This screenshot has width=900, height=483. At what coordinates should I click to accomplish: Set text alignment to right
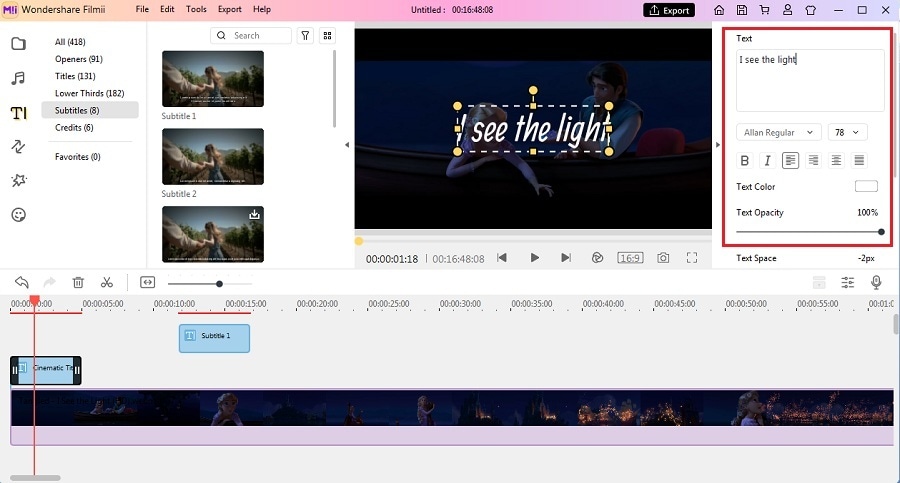coord(813,160)
